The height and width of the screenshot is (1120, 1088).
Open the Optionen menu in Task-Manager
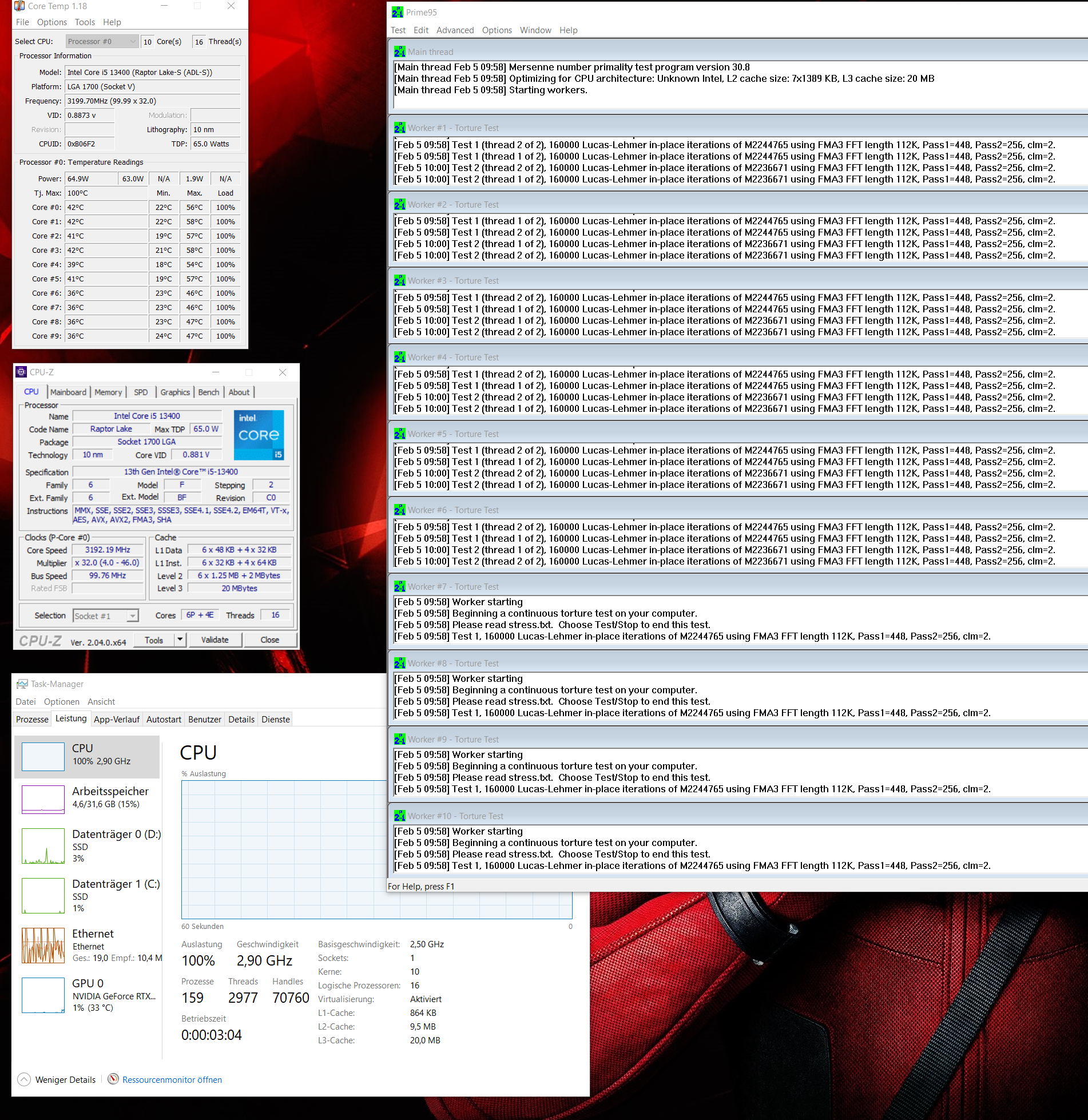(x=62, y=701)
